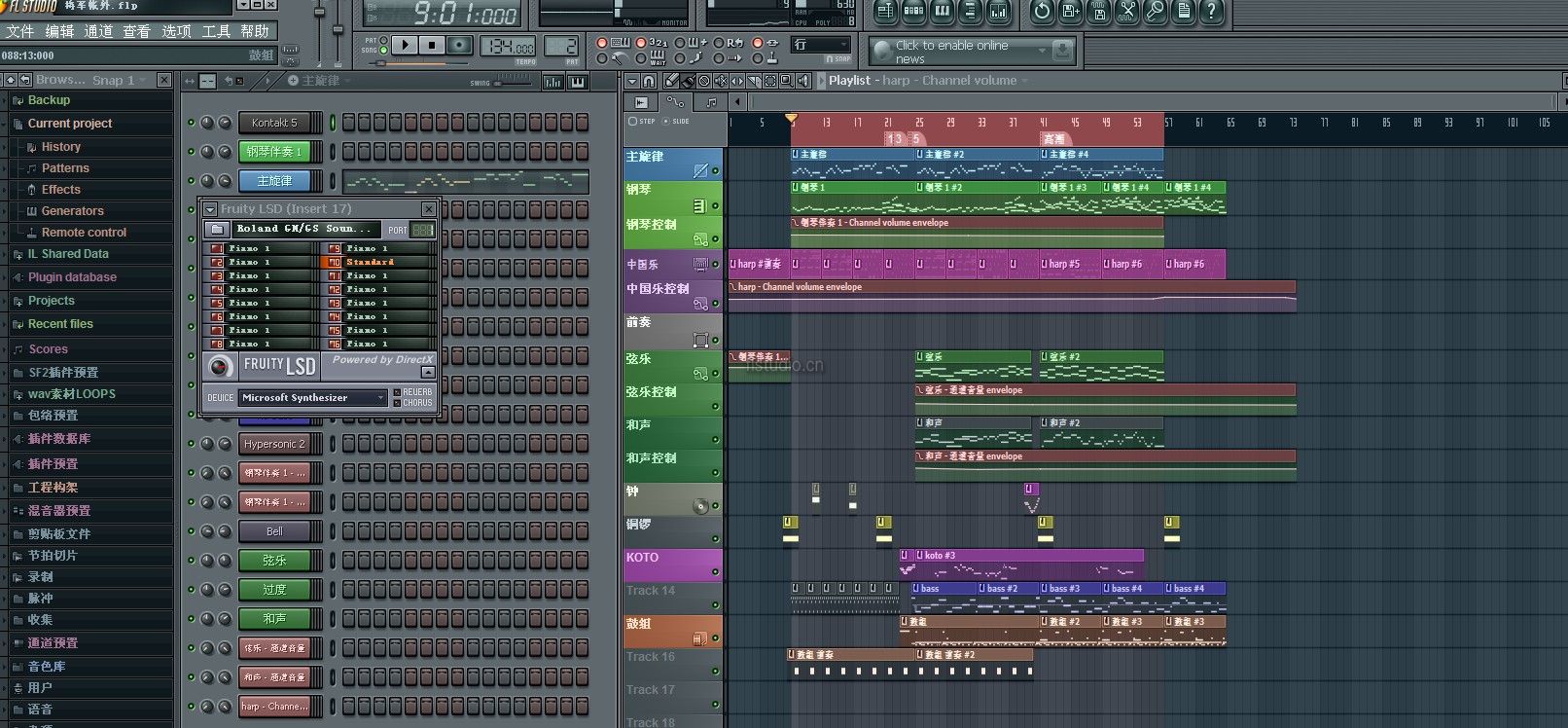Open the step sequencer toolbar icon

pos(913,12)
